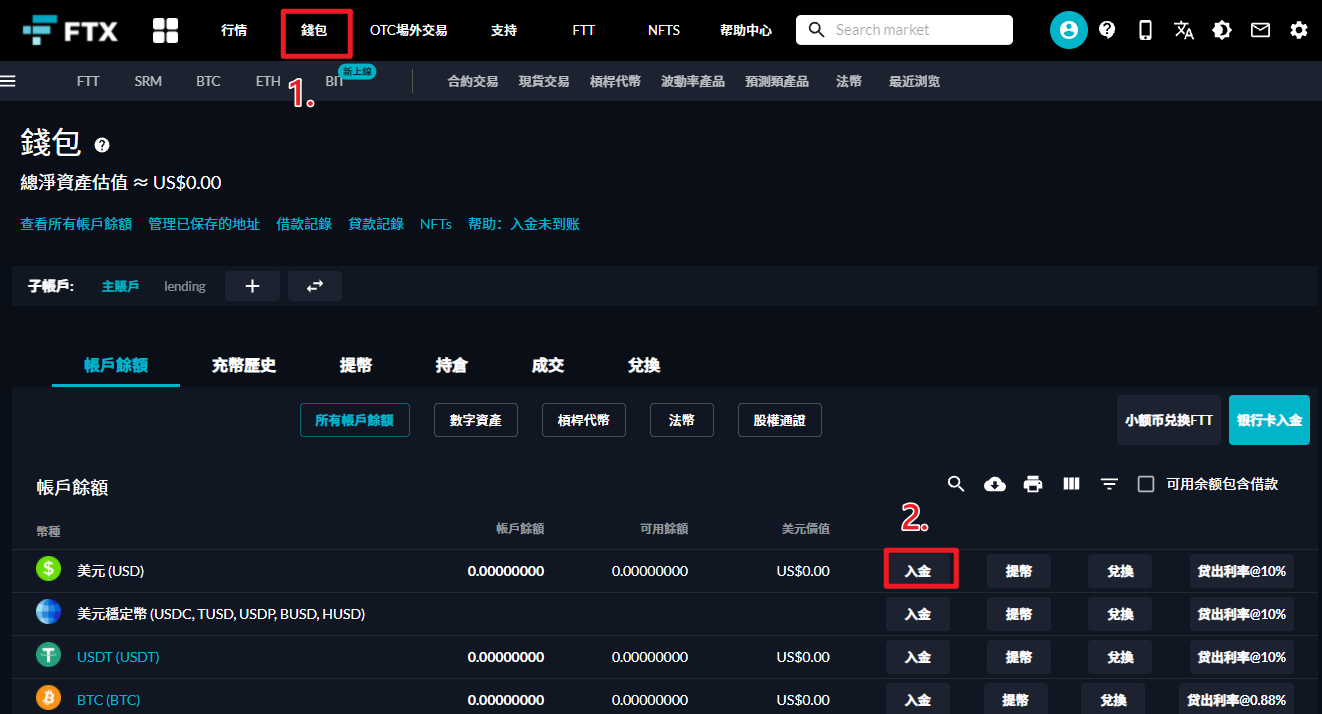This screenshot has height=714, width=1322.
Task: Open the account profile icon
Action: click(x=1069, y=30)
